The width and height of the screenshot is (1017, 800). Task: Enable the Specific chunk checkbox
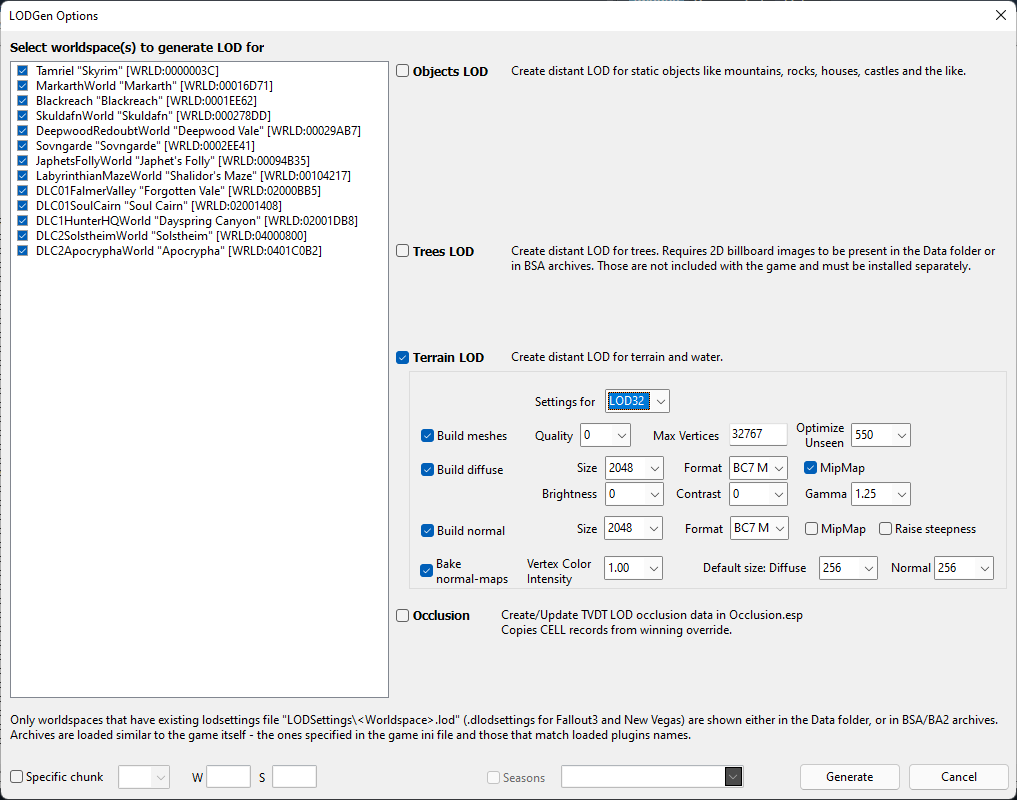tap(17, 777)
